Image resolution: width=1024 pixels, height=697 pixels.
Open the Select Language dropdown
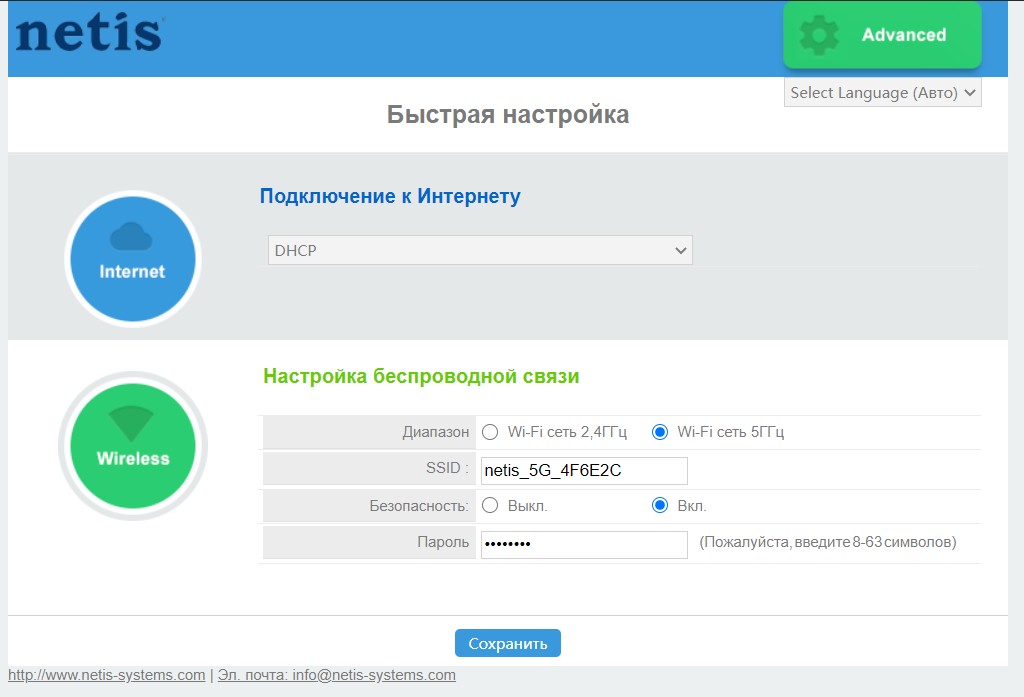point(882,92)
